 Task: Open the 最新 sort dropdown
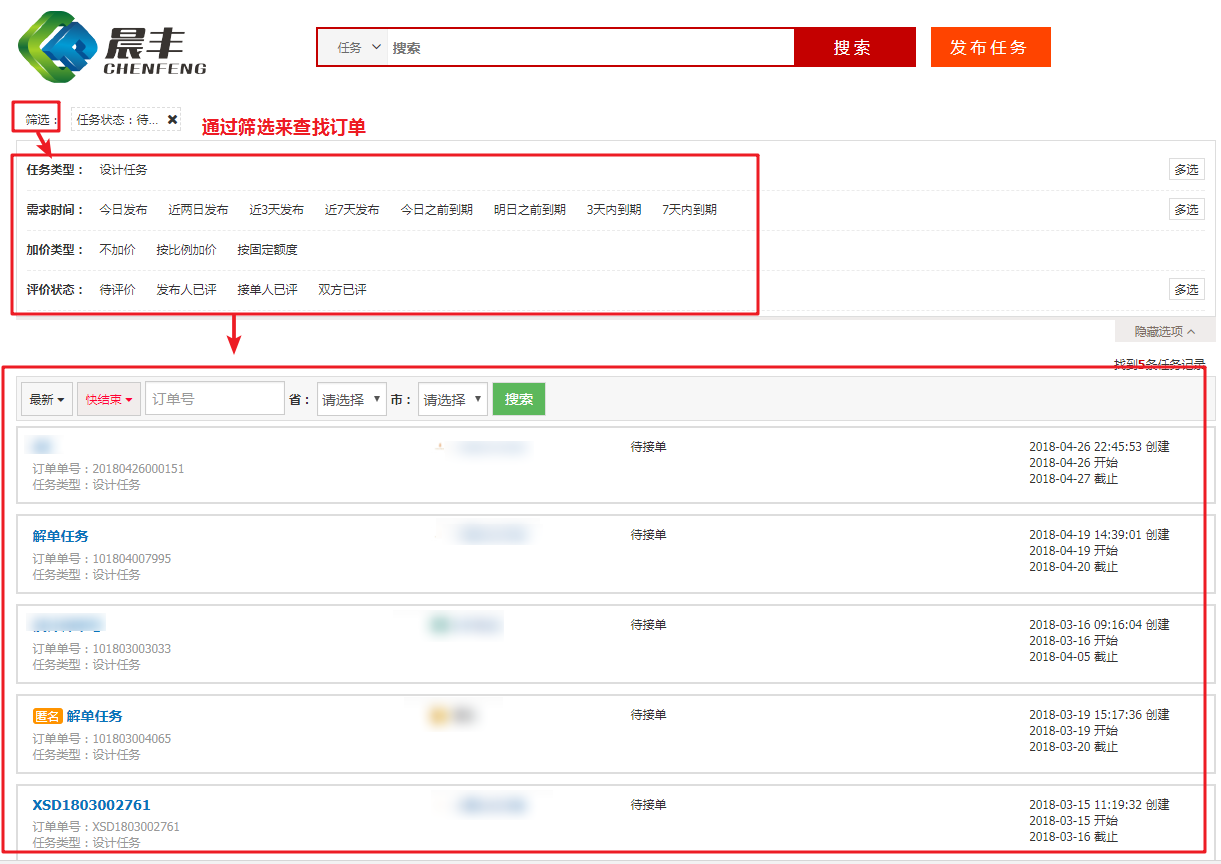click(47, 399)
